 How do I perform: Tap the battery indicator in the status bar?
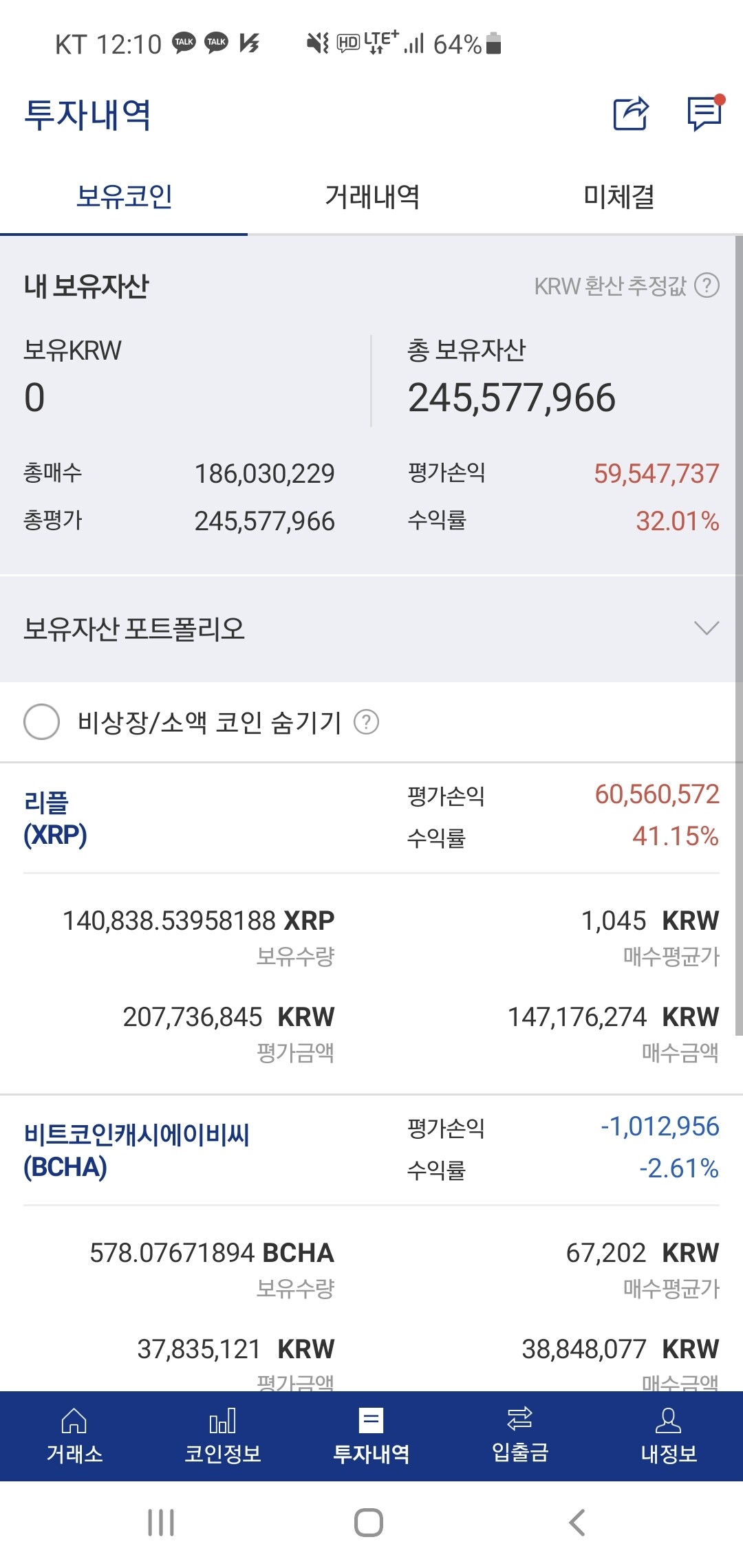493,43
